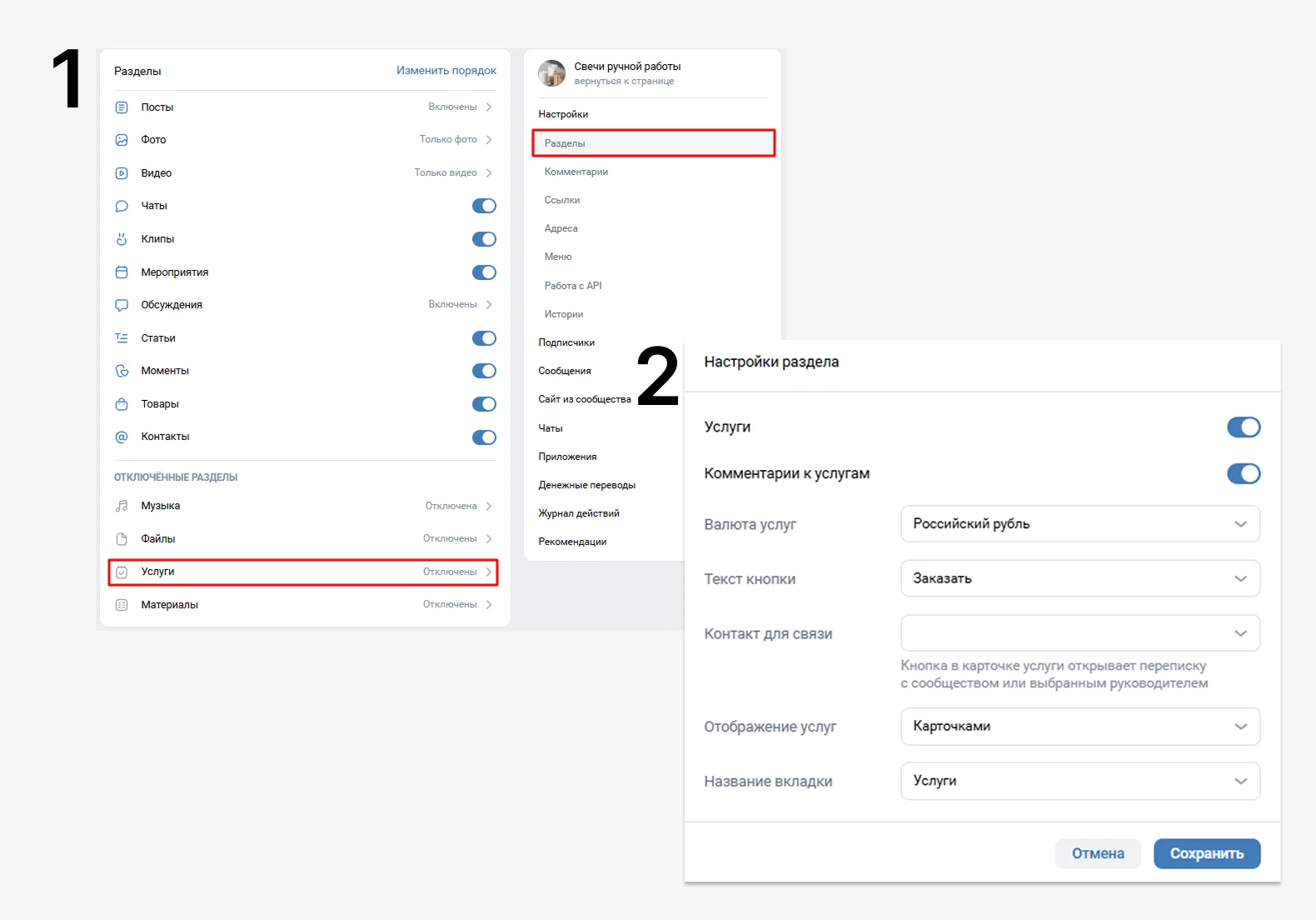Click the Контакты at-sign icon

click(x=122, y=437)
